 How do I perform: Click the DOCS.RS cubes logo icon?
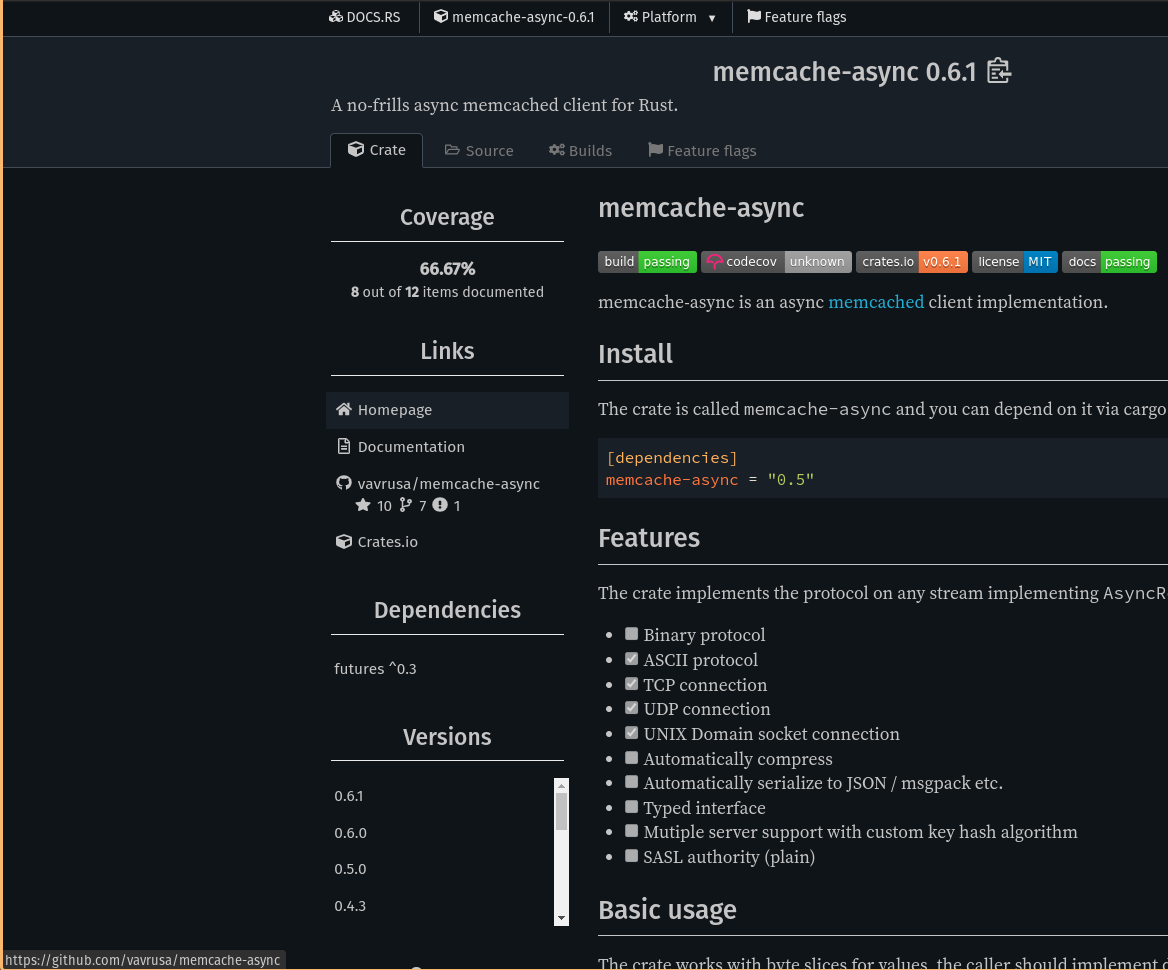(x=336, y=16)
